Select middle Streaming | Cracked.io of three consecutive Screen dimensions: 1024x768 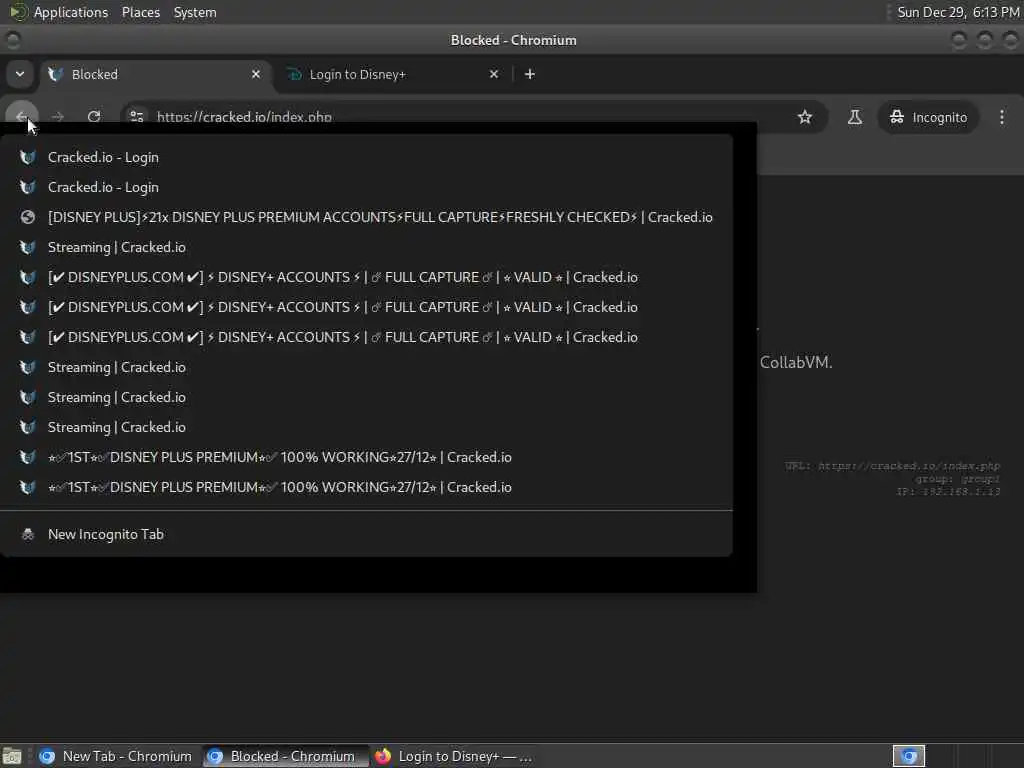(x=366, y=398)
